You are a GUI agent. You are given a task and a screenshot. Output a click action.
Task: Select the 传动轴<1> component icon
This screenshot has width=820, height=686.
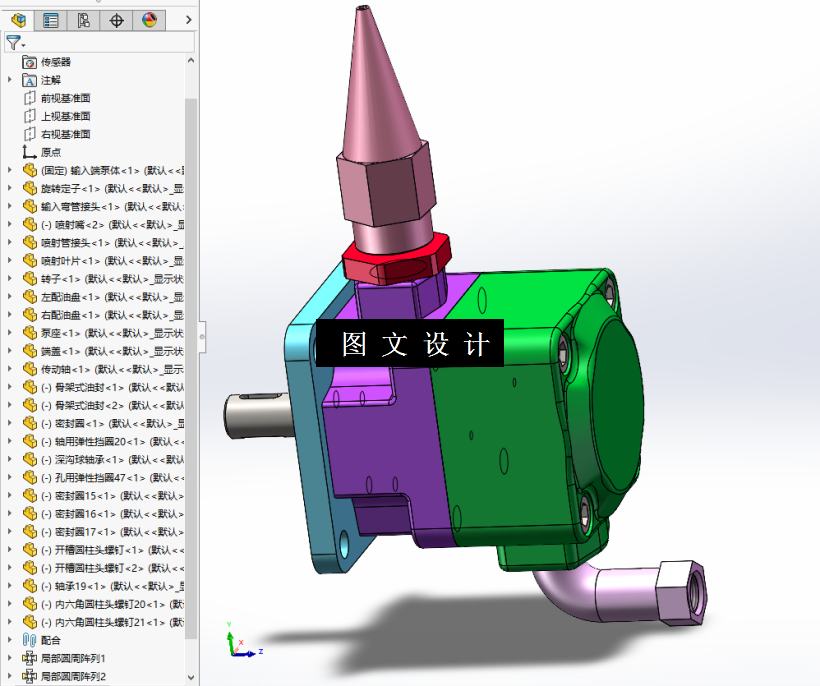point(30,369)
